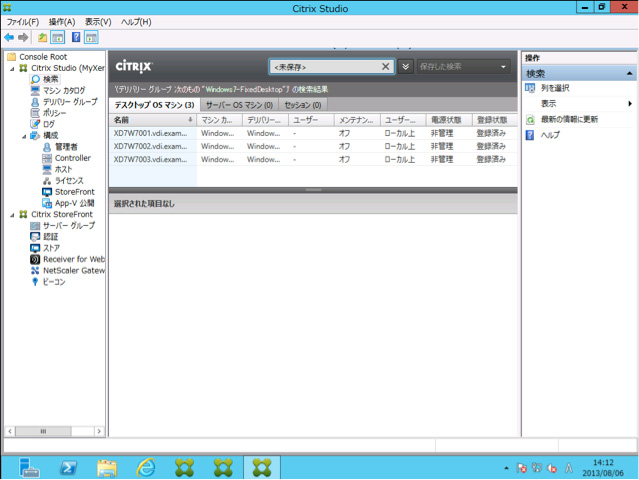
Task: Click 最新の情報に更新 action
Action: click(569, 119)
